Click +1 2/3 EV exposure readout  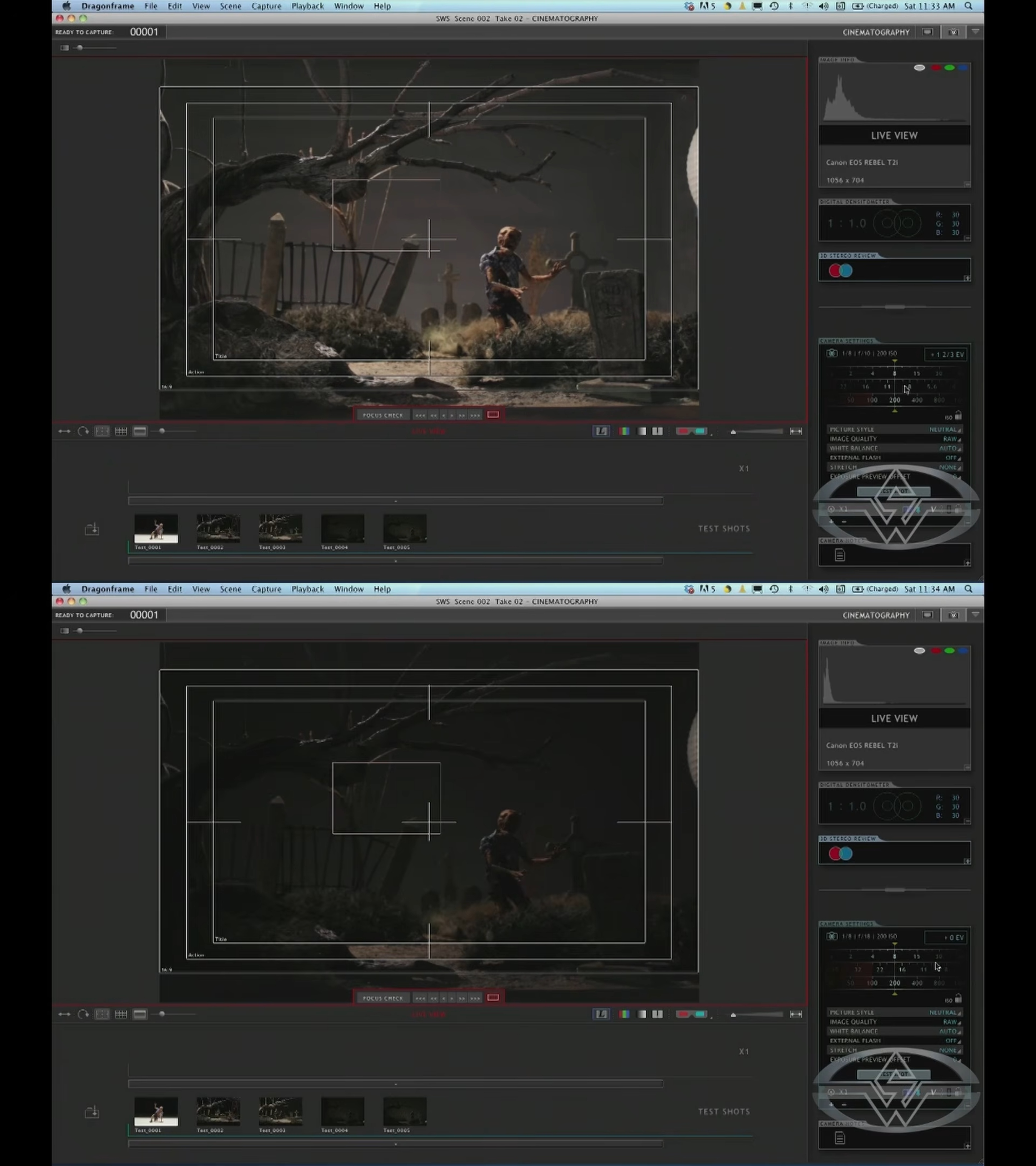946,355
